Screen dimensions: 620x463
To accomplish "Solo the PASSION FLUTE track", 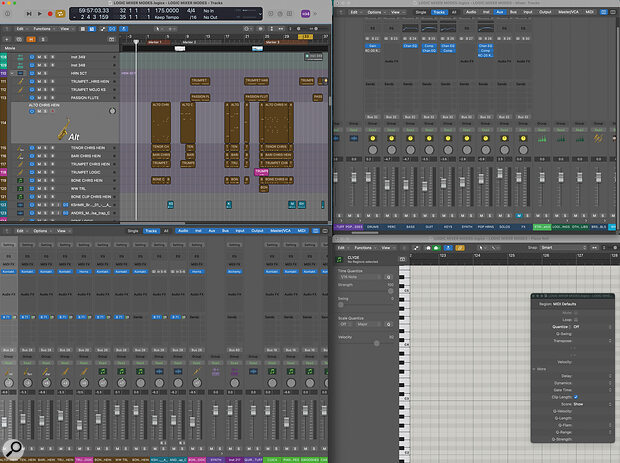I will [45, 98].
